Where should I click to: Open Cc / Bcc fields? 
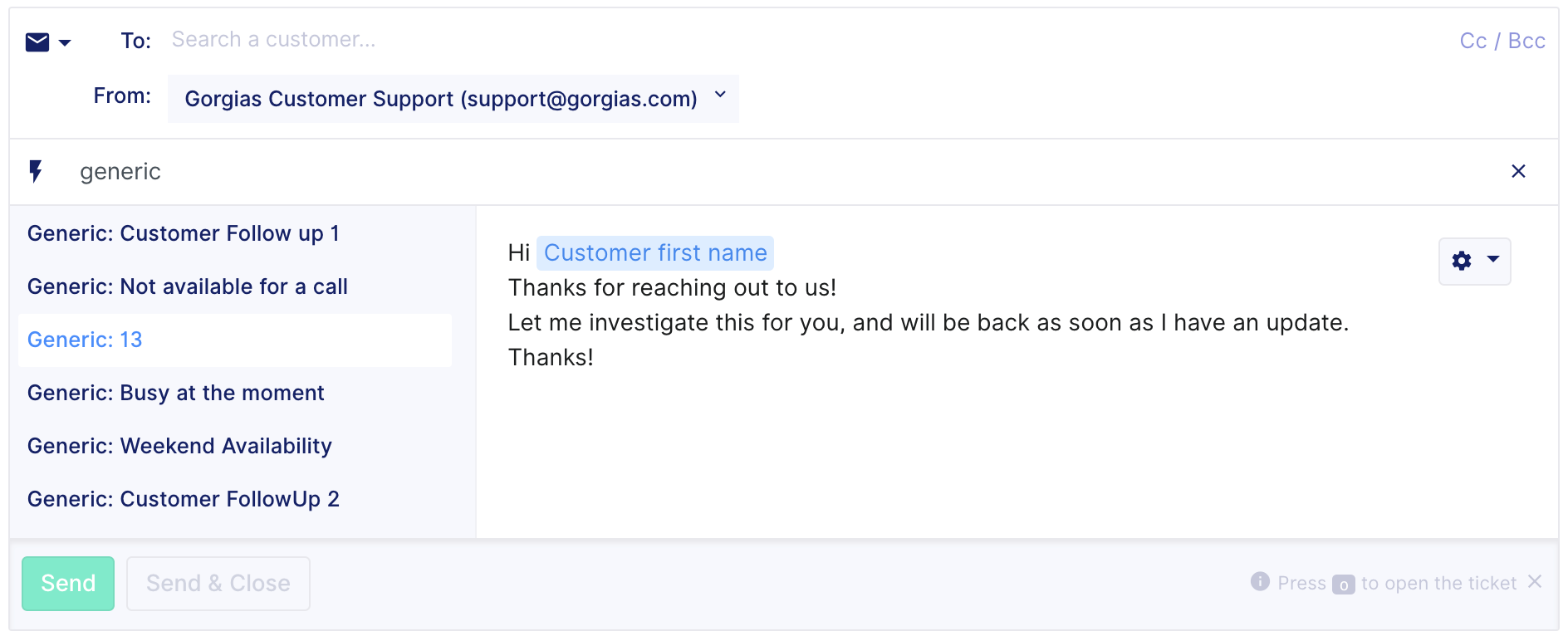click(x=1502, y=41)
